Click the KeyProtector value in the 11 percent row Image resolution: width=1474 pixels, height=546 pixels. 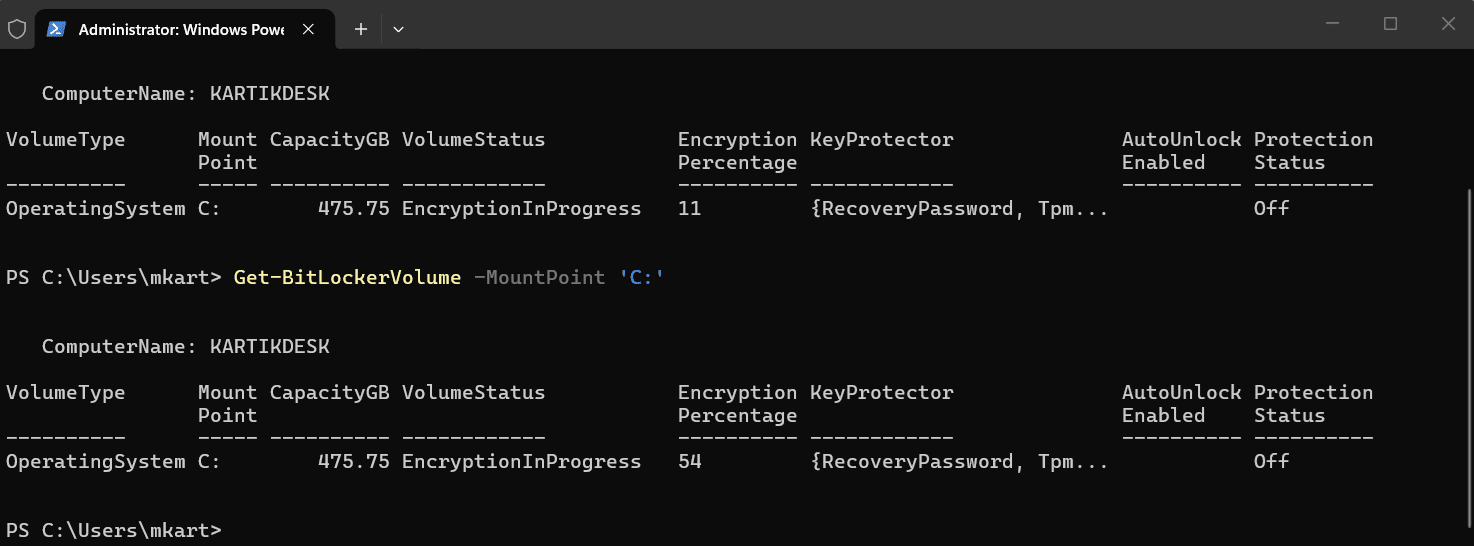tap(959, 208)
